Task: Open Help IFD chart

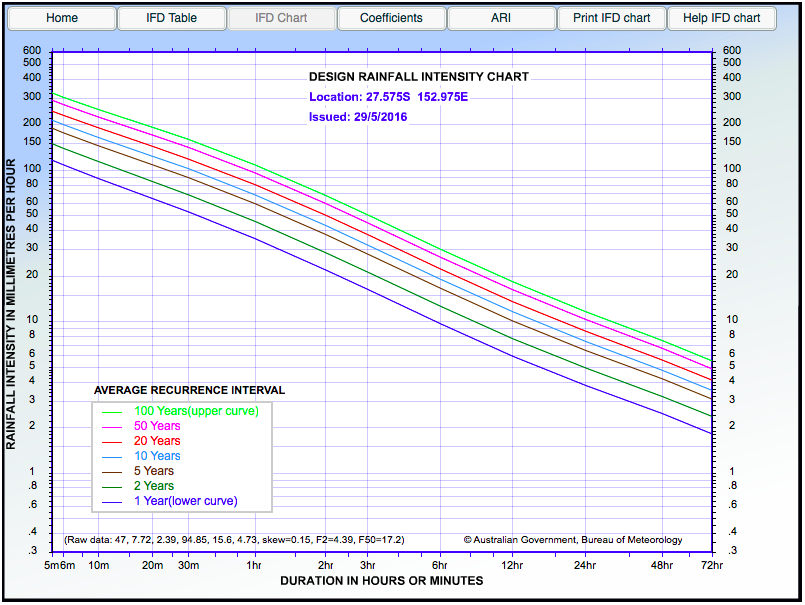Action: (721, 17)
